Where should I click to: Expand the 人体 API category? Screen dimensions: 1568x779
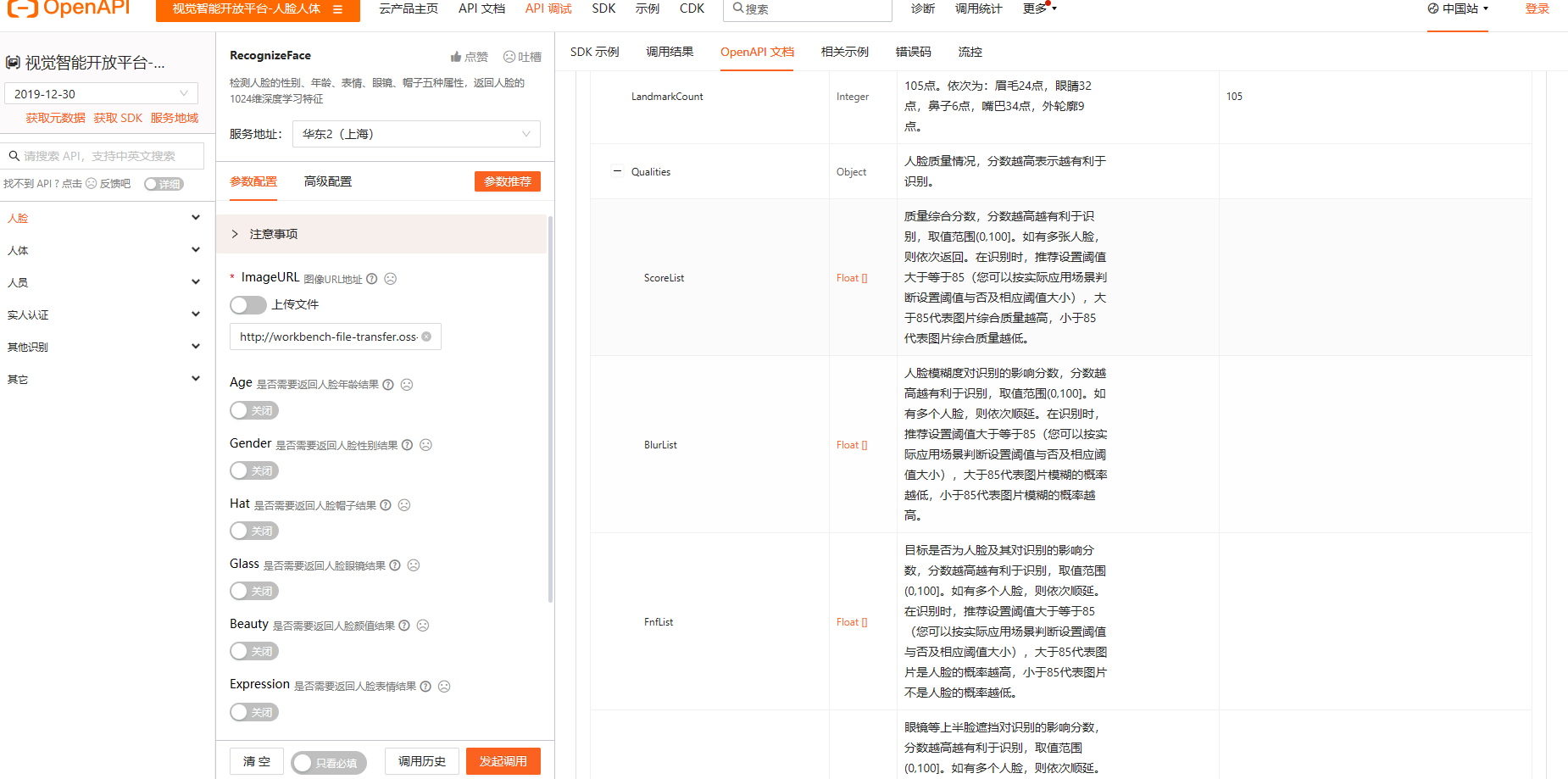pos(103,250)
